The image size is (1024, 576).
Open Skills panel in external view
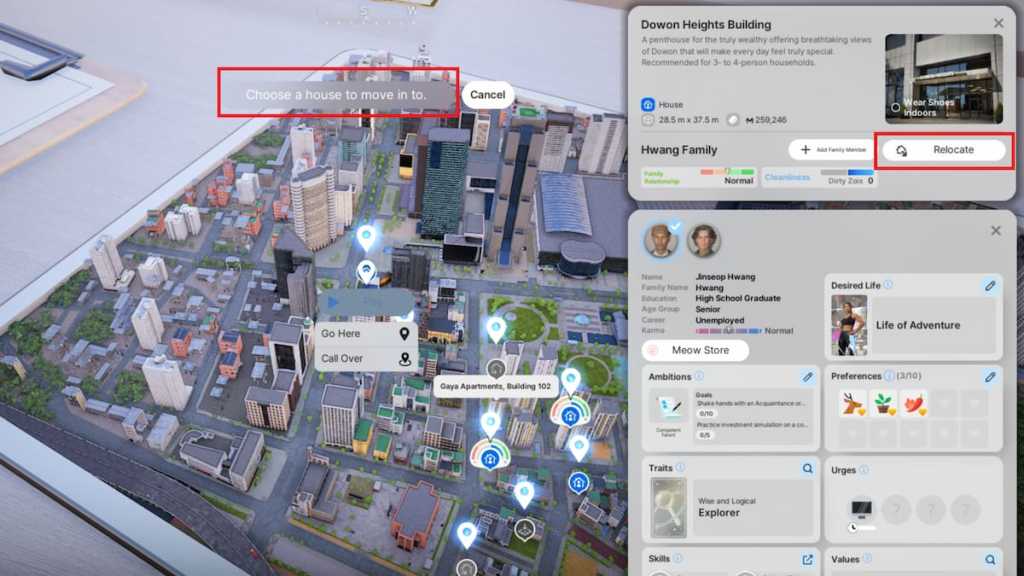pyautogui.click(x=807, y=559)
